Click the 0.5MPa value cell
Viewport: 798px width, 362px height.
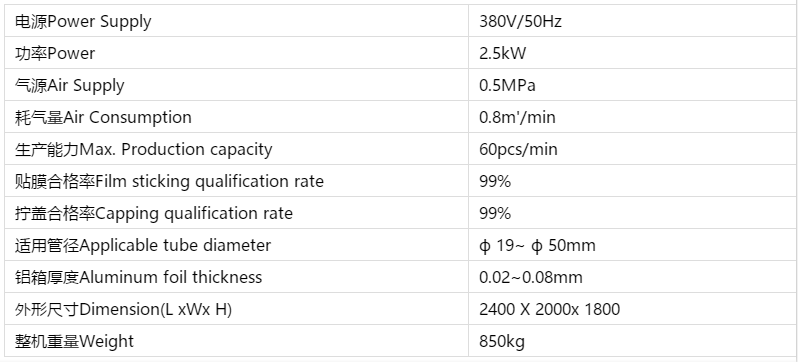pyautogui.click(x=633, y=85)
